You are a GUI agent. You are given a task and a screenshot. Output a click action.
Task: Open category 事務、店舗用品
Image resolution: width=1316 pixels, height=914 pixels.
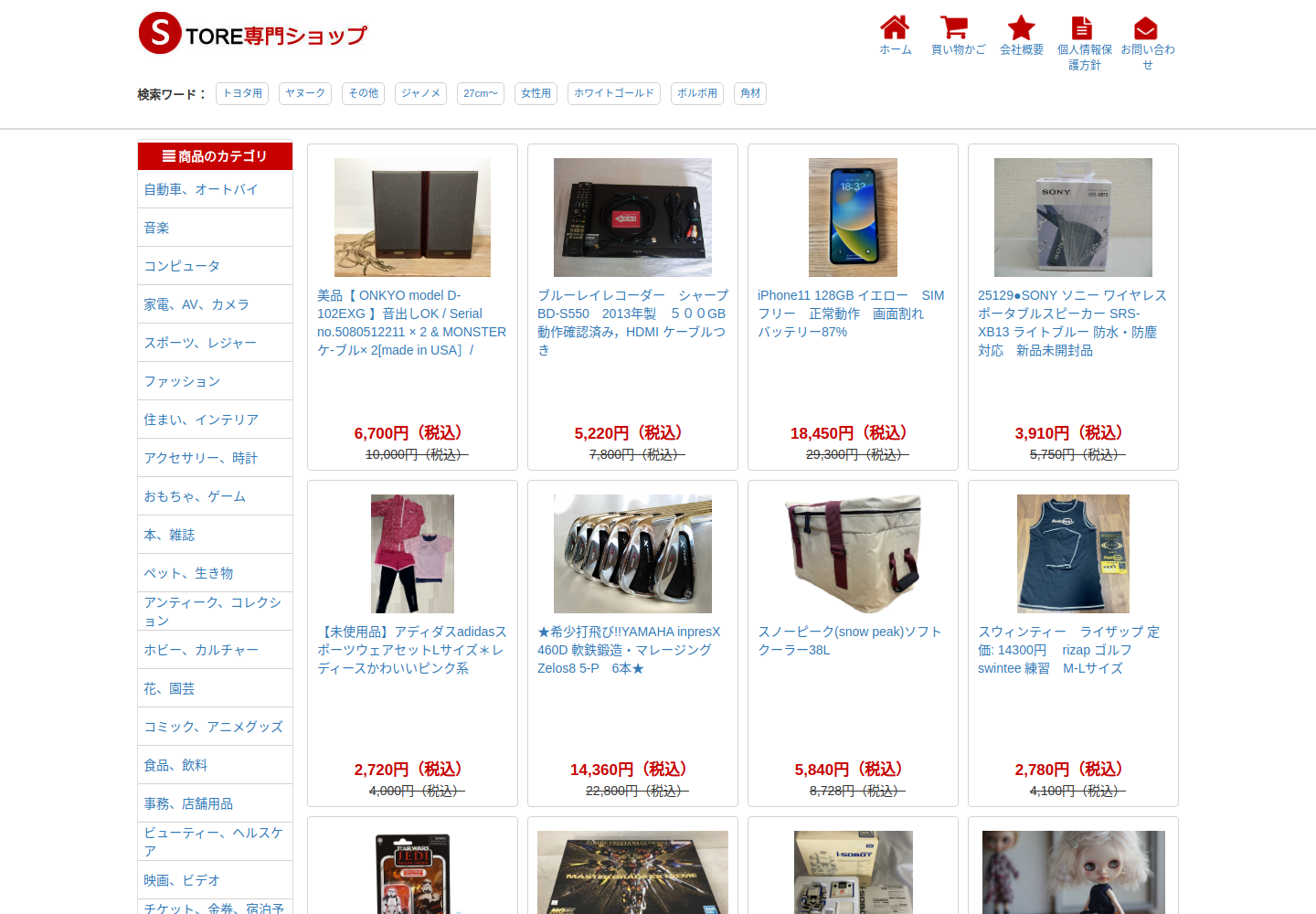(215, 803)
